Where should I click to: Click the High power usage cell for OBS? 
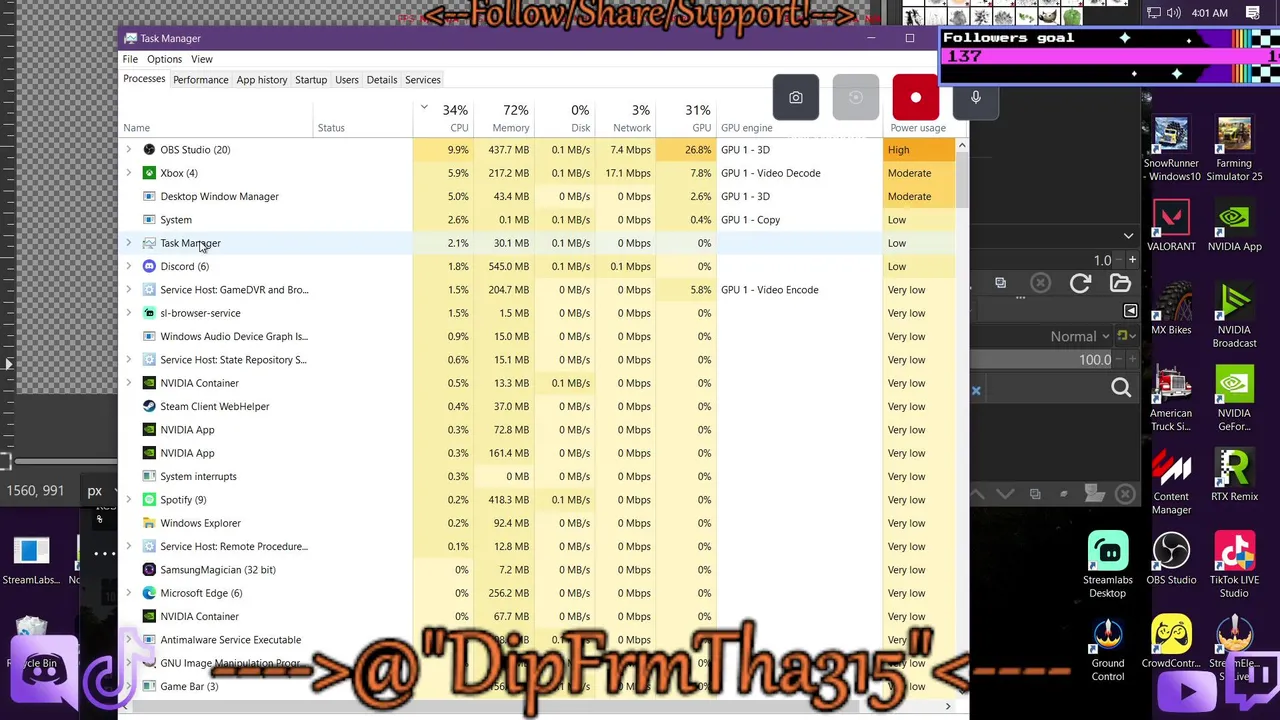click(919, 150)
